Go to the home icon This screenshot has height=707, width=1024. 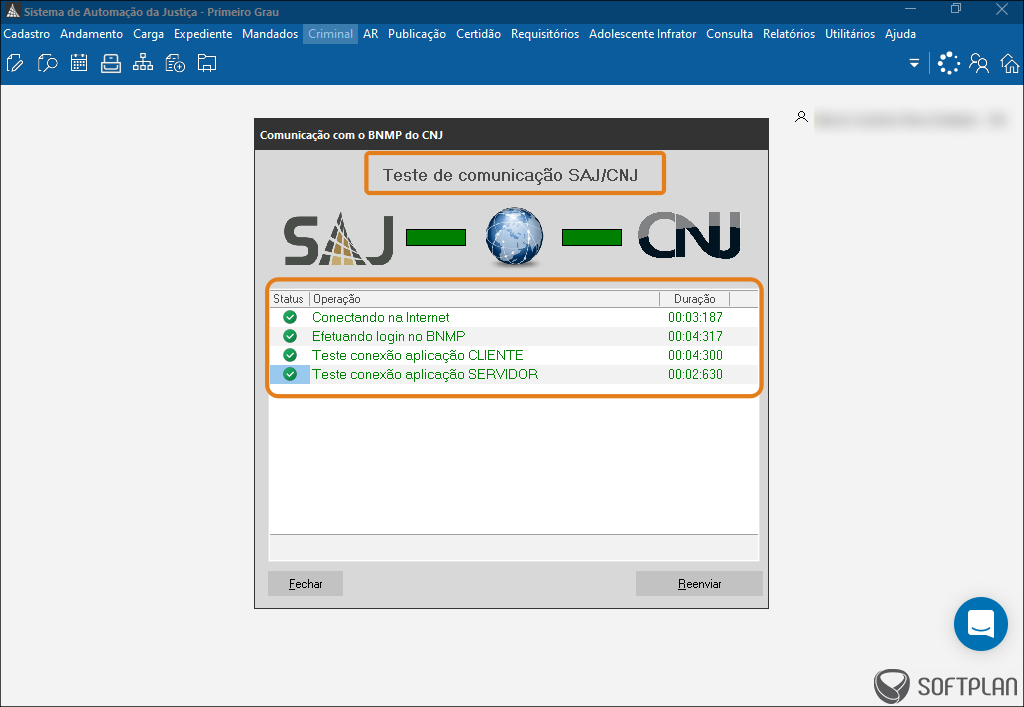[1010, 64]
